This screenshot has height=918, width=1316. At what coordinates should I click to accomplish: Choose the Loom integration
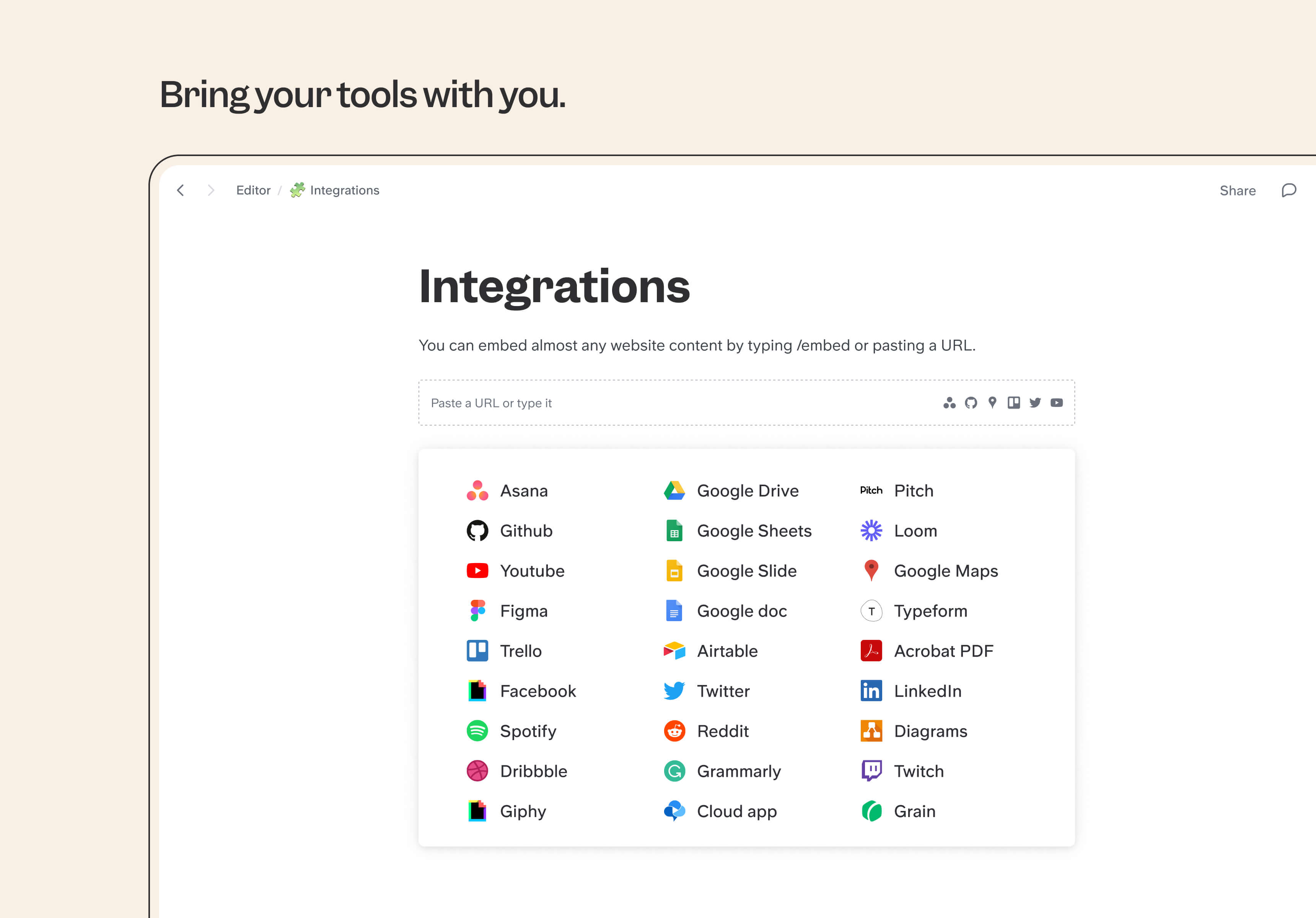[915, 531]
